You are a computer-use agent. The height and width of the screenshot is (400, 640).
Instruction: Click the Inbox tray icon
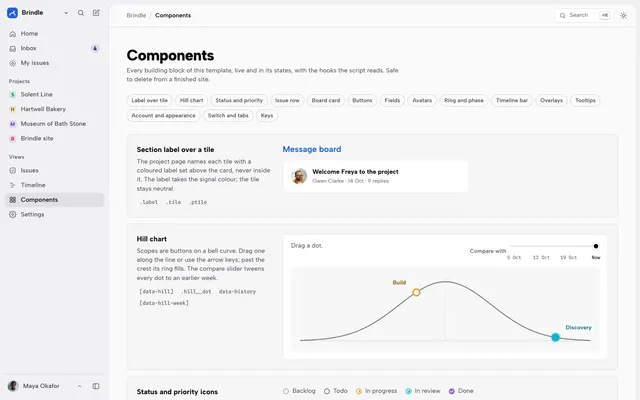[13, 49]
